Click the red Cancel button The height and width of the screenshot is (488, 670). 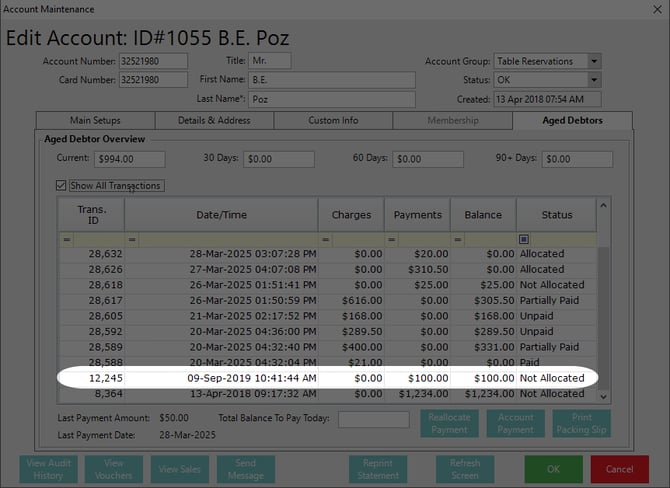[619, 469]
